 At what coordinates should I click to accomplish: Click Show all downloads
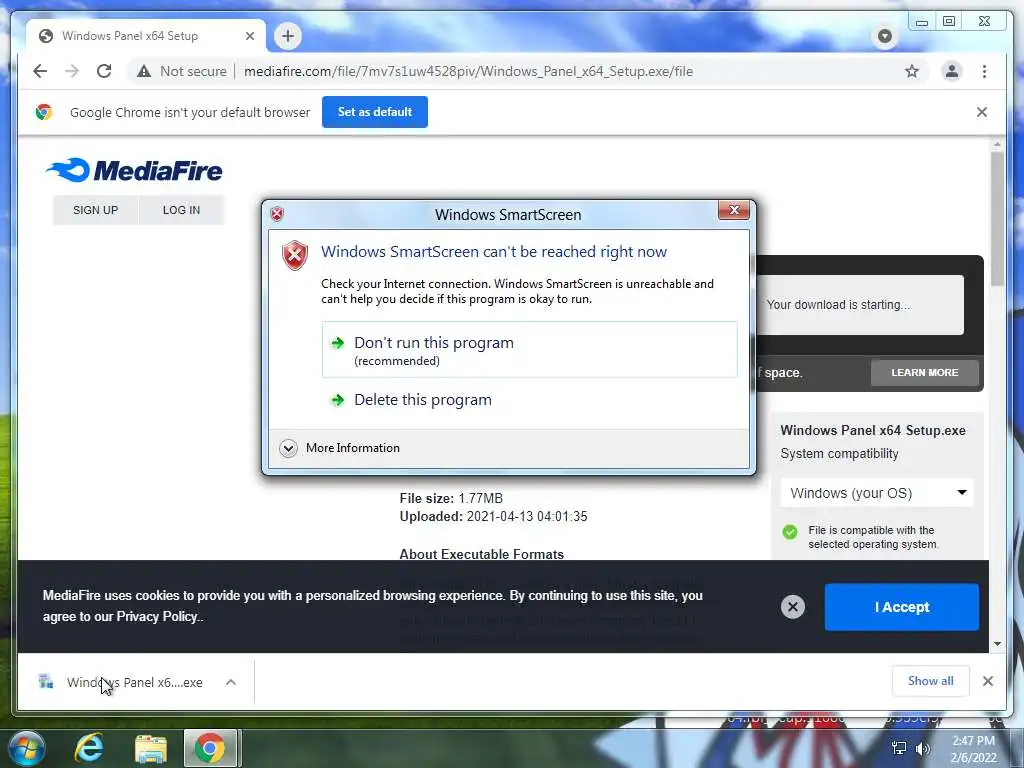[x=930, y=681]
